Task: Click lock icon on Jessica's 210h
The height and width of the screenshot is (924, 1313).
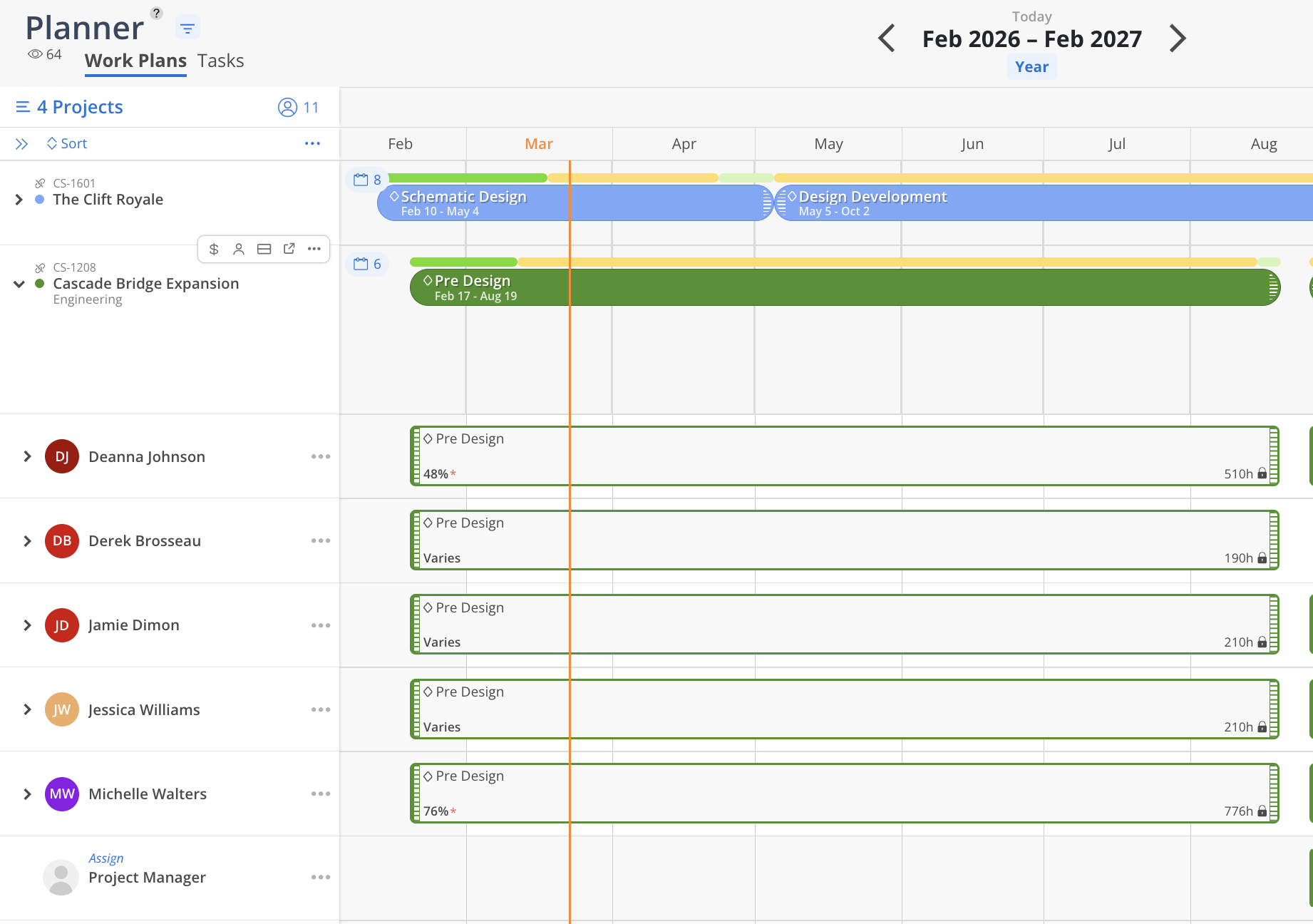Action: tap(1262, 727)
